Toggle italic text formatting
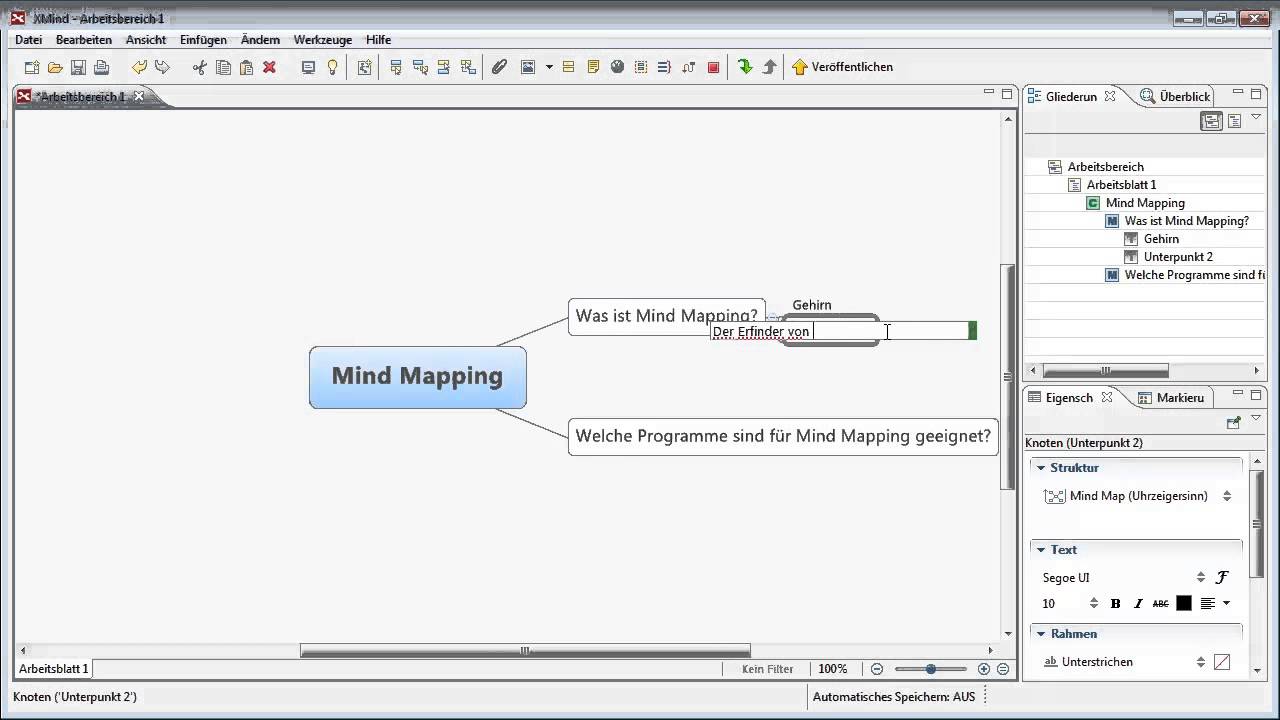 point(1138,603)
